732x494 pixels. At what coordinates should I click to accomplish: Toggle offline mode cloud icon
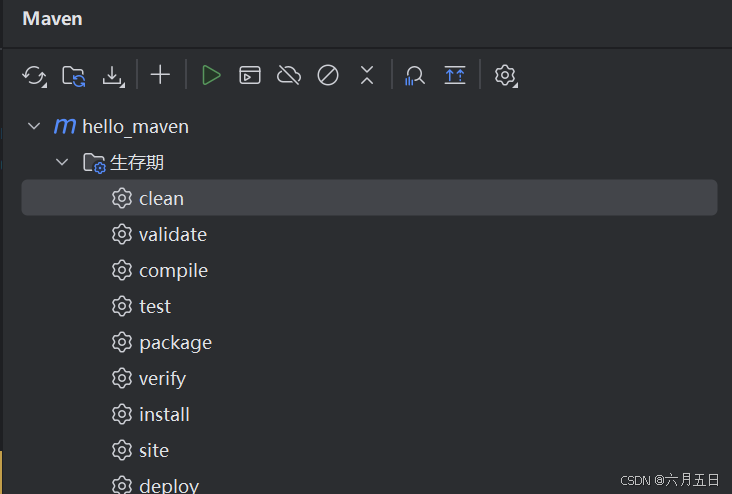pyautogui.click(x=289, y=75)
